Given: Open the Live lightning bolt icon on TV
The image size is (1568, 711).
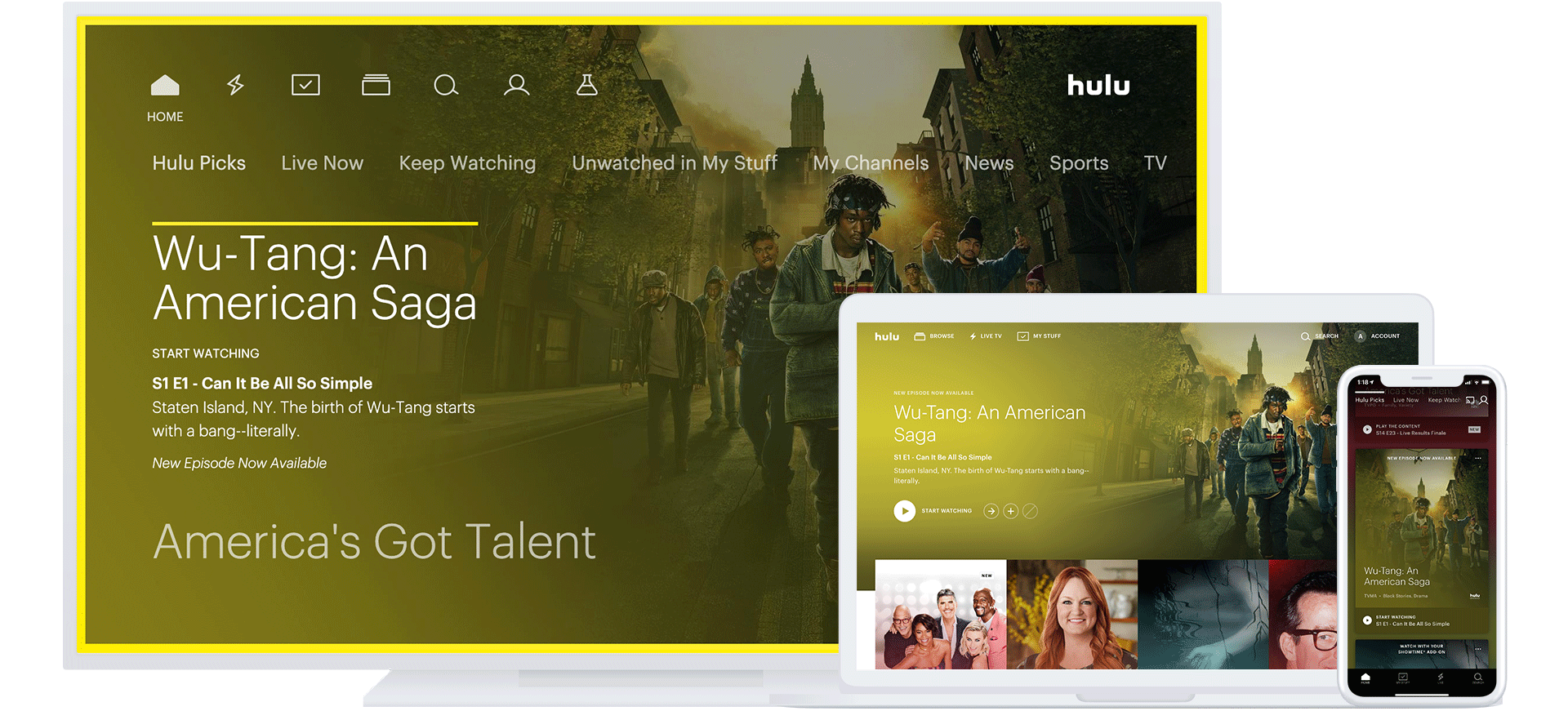Looking at the screenshot, I should (x=235, y=85).
